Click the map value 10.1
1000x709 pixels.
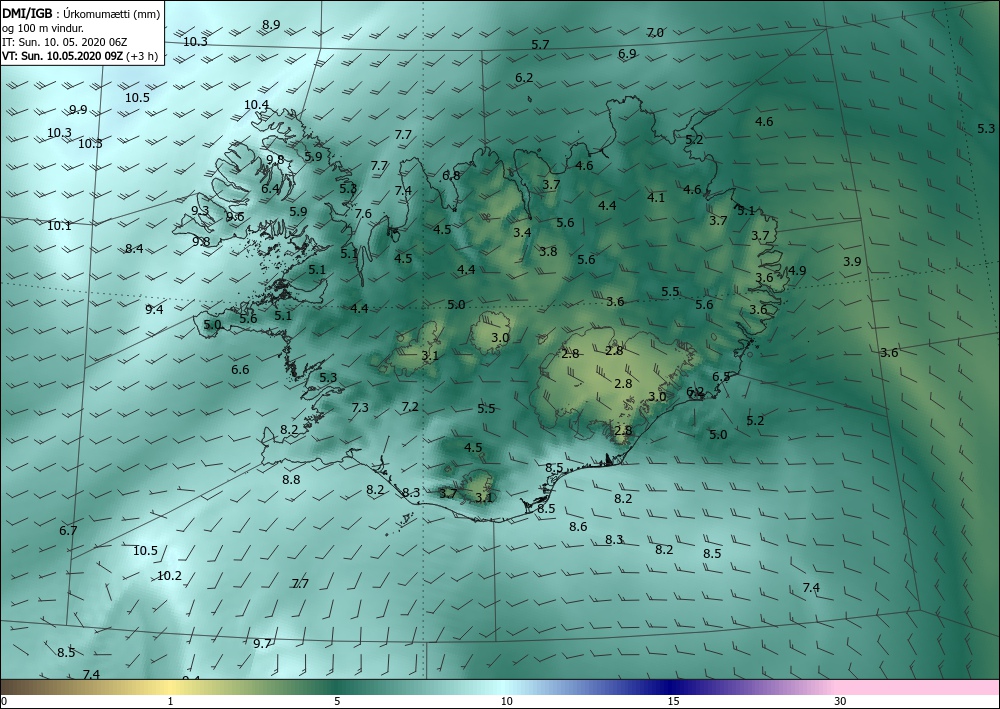tap(59, 226)
